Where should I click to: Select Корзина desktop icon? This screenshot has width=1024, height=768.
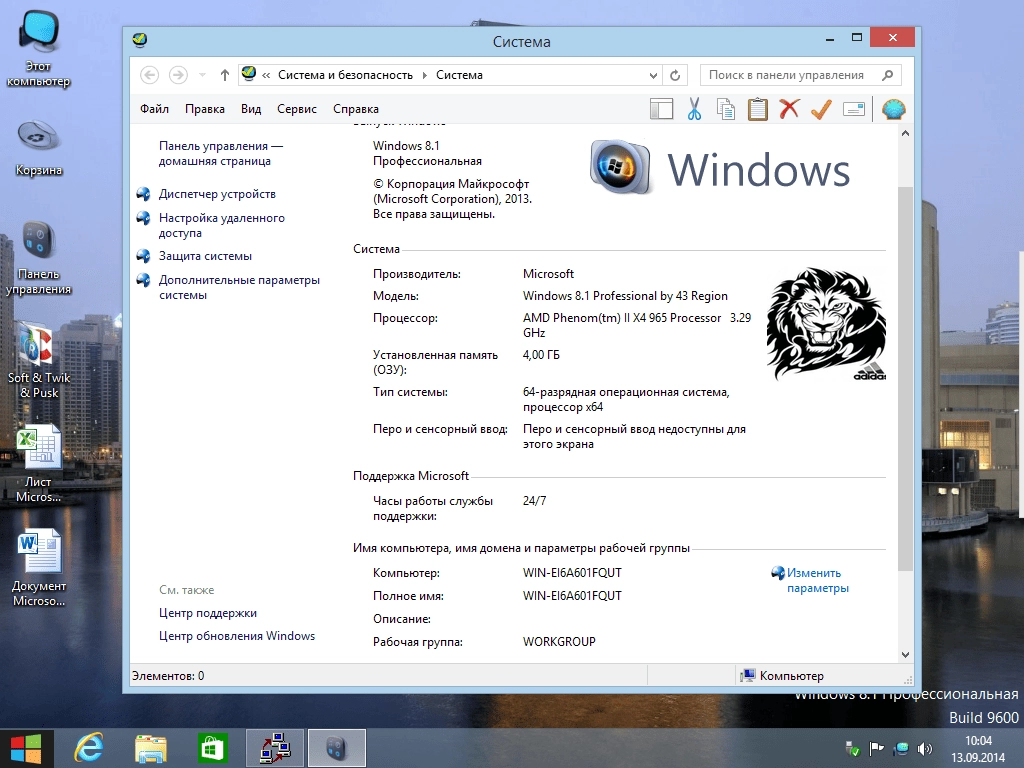pyautogui.click(x=39, y=148)
